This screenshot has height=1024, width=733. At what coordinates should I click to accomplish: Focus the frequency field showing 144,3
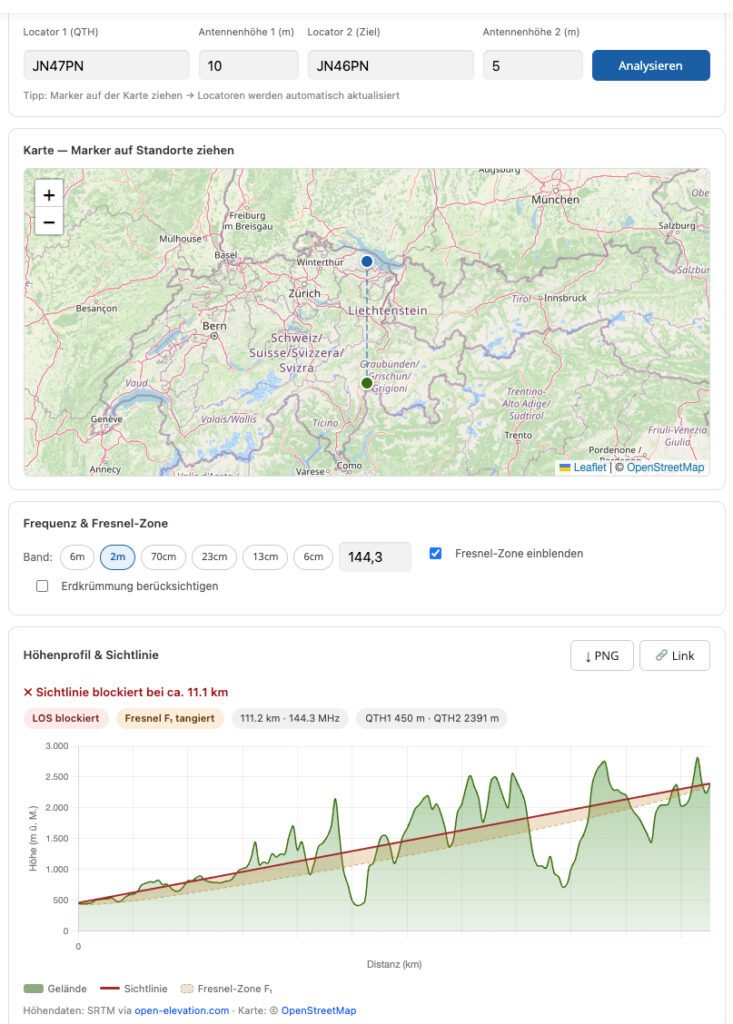(375, 557)
